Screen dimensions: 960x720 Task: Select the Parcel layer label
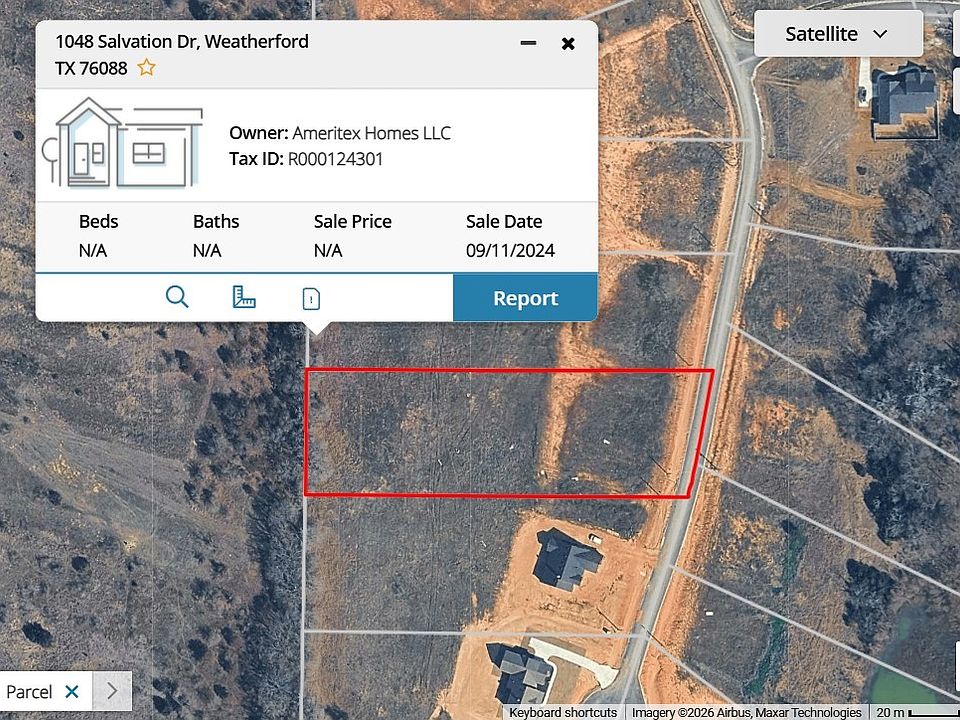point(29,692)
